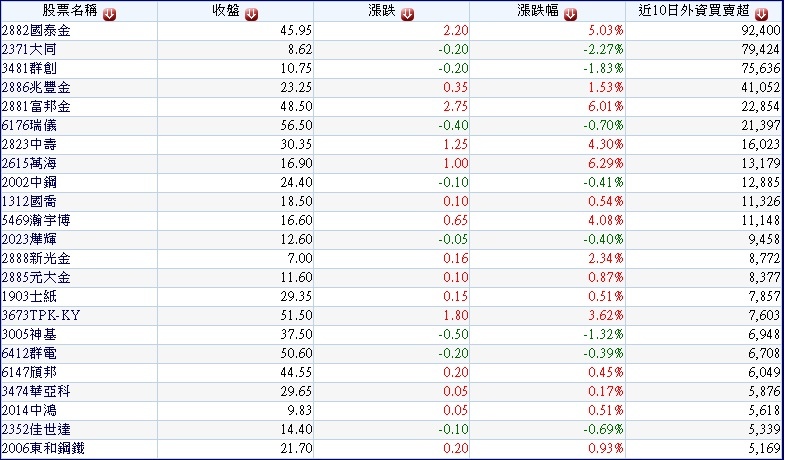This screenshot has width=786, height=460.
Task: Select percent change 0.93%
Action: [x=606, y=448]
